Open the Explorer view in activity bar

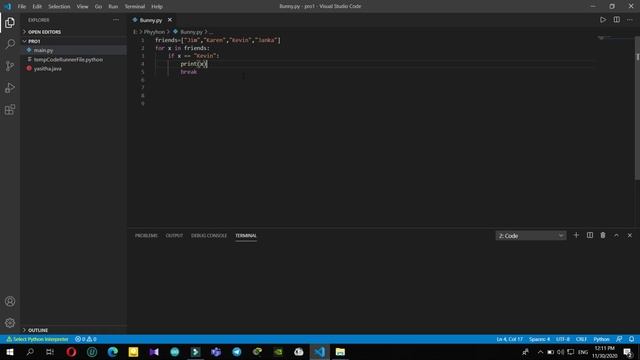click(x=10, y=22)
